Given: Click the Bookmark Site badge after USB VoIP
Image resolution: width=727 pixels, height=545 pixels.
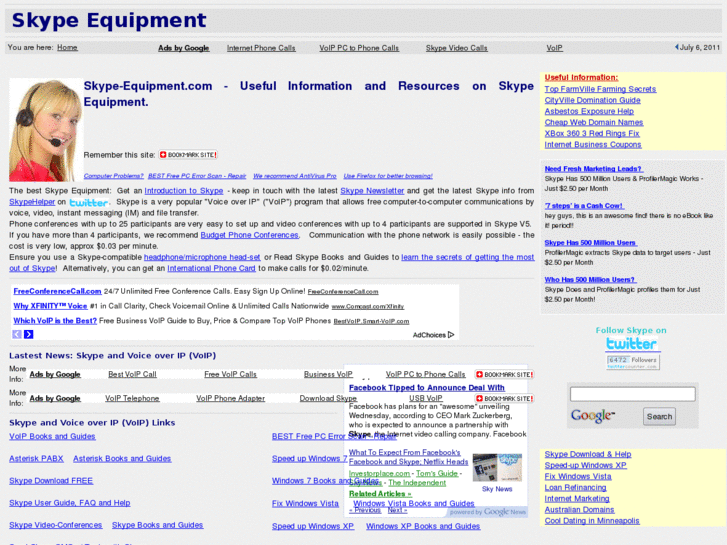Looking at the screenshot, I should [x=504, y=398].
